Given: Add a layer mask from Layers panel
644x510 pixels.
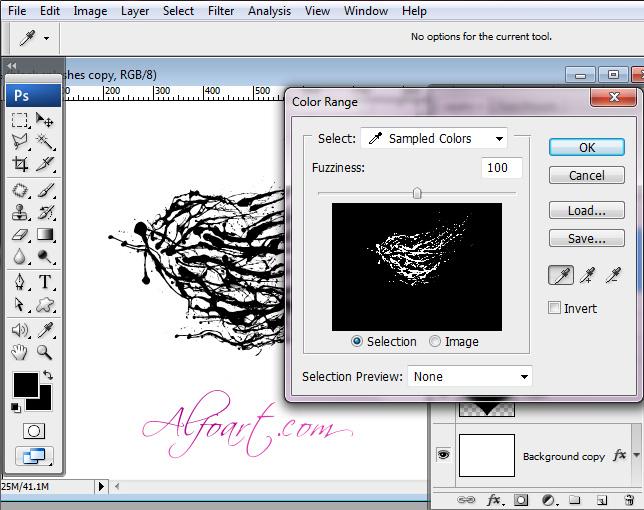Looking at the screenshot, I should click(521, 500).
